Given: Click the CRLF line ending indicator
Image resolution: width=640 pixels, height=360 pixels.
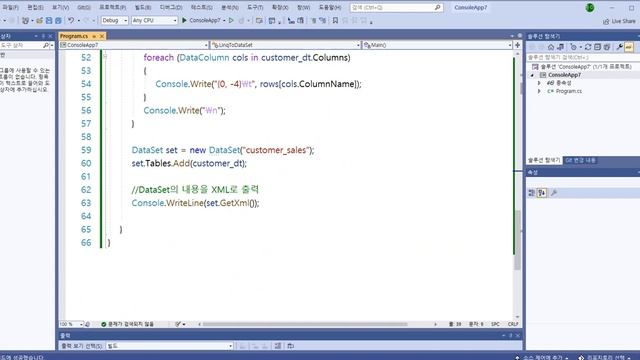Looking at the screenshot, I should [x=513, y=324].
